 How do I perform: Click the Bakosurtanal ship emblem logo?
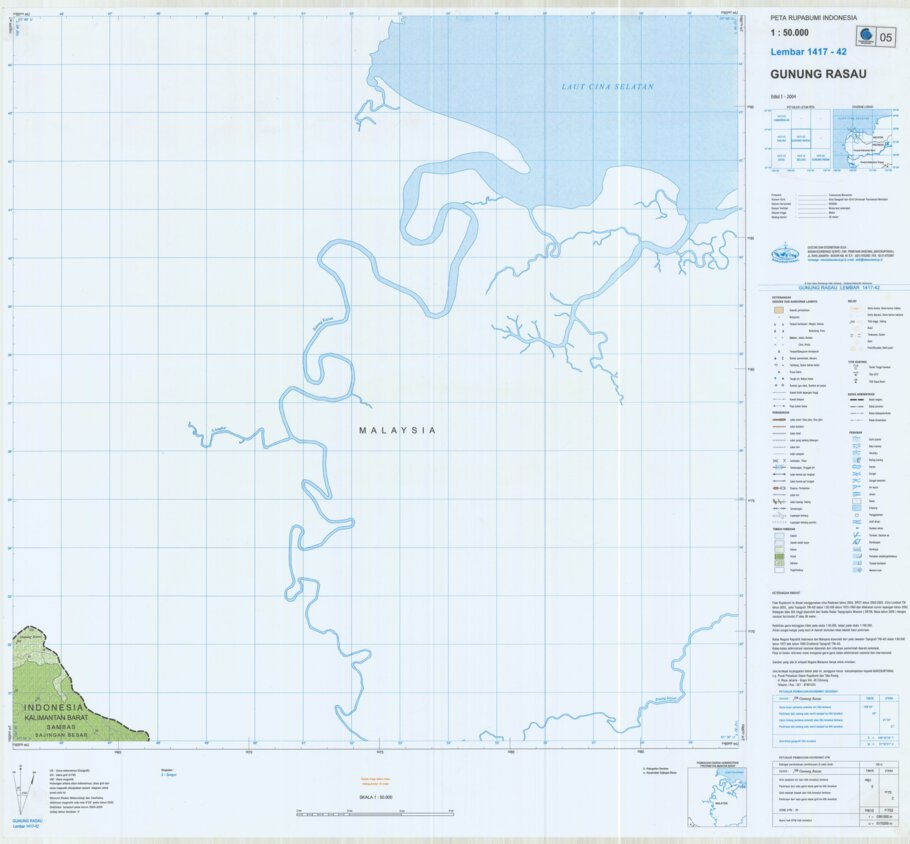click(x=785, y=255)
